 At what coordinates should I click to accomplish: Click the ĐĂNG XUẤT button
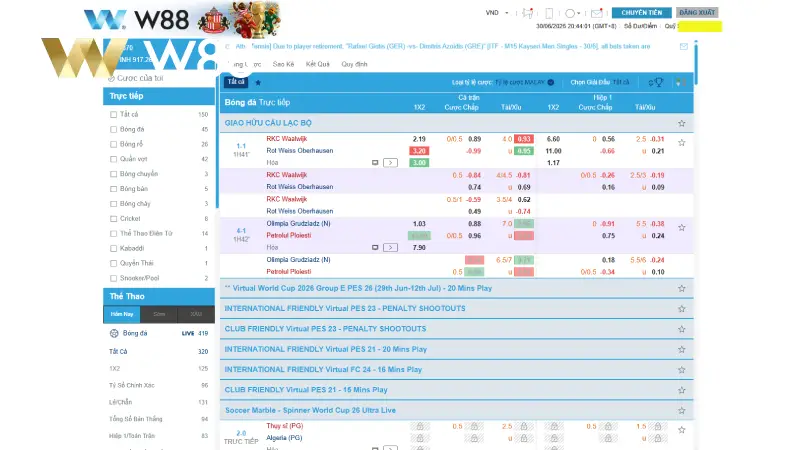tap(697, 13)
